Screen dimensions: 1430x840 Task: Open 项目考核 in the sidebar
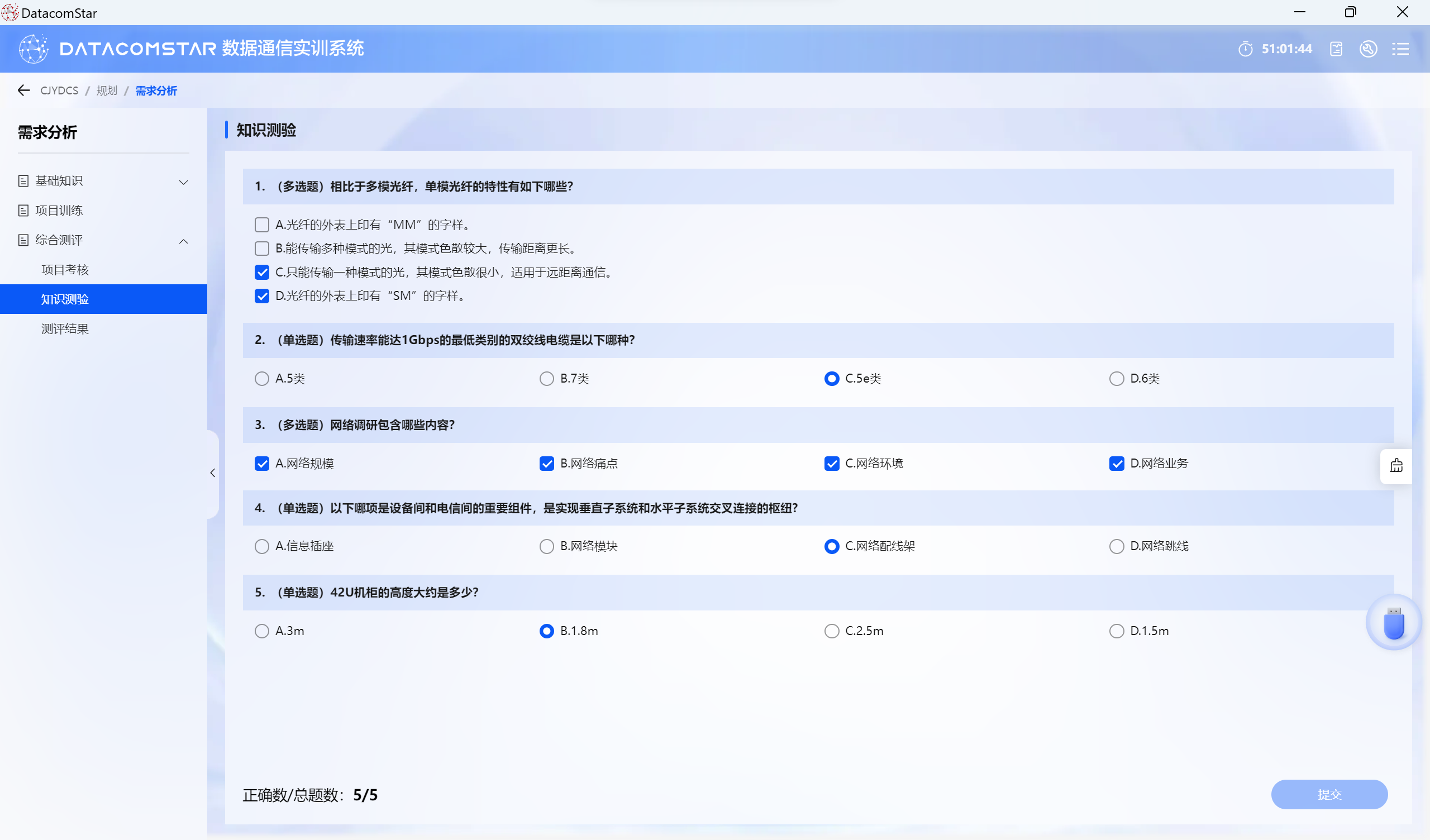point(65,270)
